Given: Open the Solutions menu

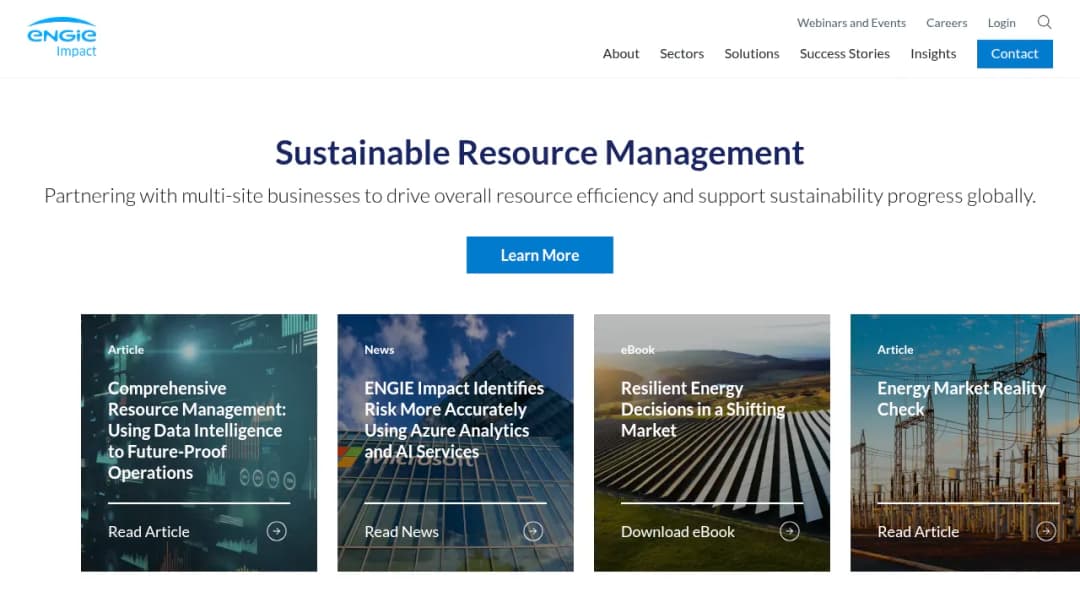Looking at the screenshot, I should [x=751, y=54].
